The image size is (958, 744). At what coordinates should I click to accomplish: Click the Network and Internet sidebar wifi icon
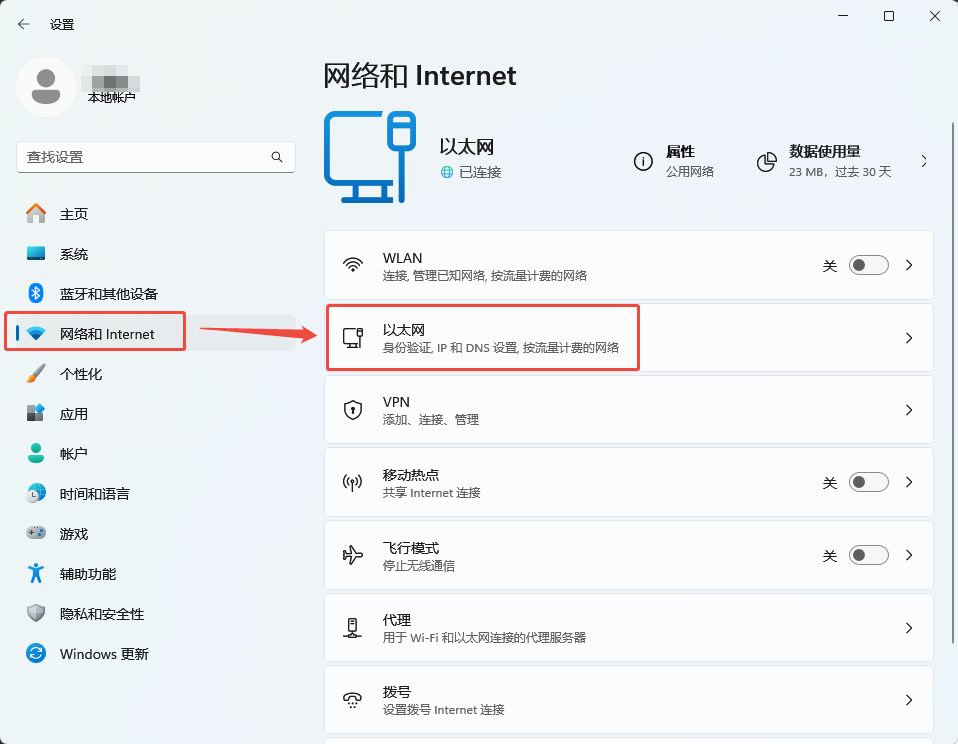click(36, 334)
